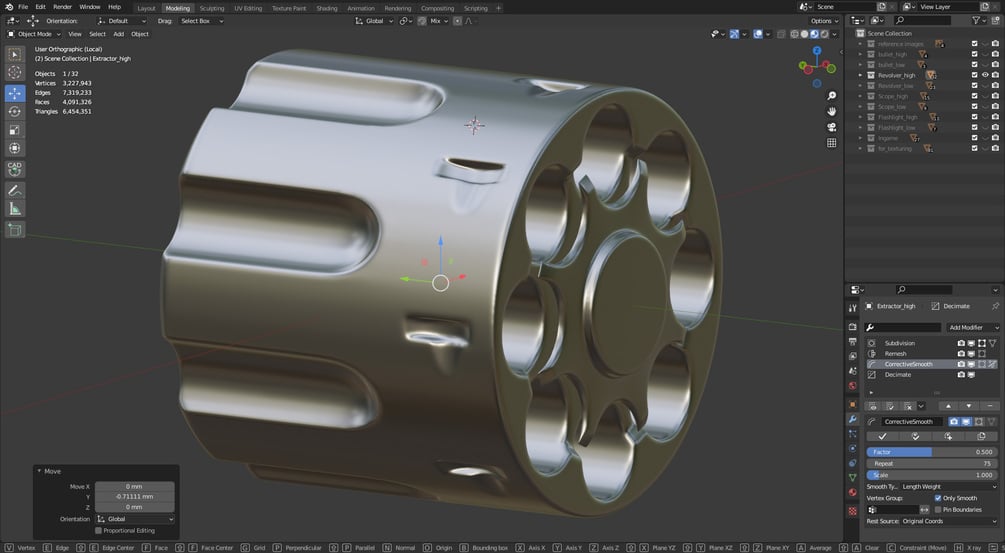Activate the Add Cube tool
1005x553 pixels.
point(15,229)
